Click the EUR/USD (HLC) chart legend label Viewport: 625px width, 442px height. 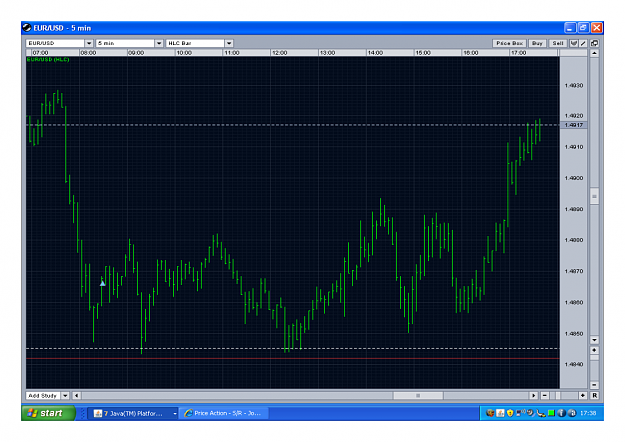coord(48,59)
